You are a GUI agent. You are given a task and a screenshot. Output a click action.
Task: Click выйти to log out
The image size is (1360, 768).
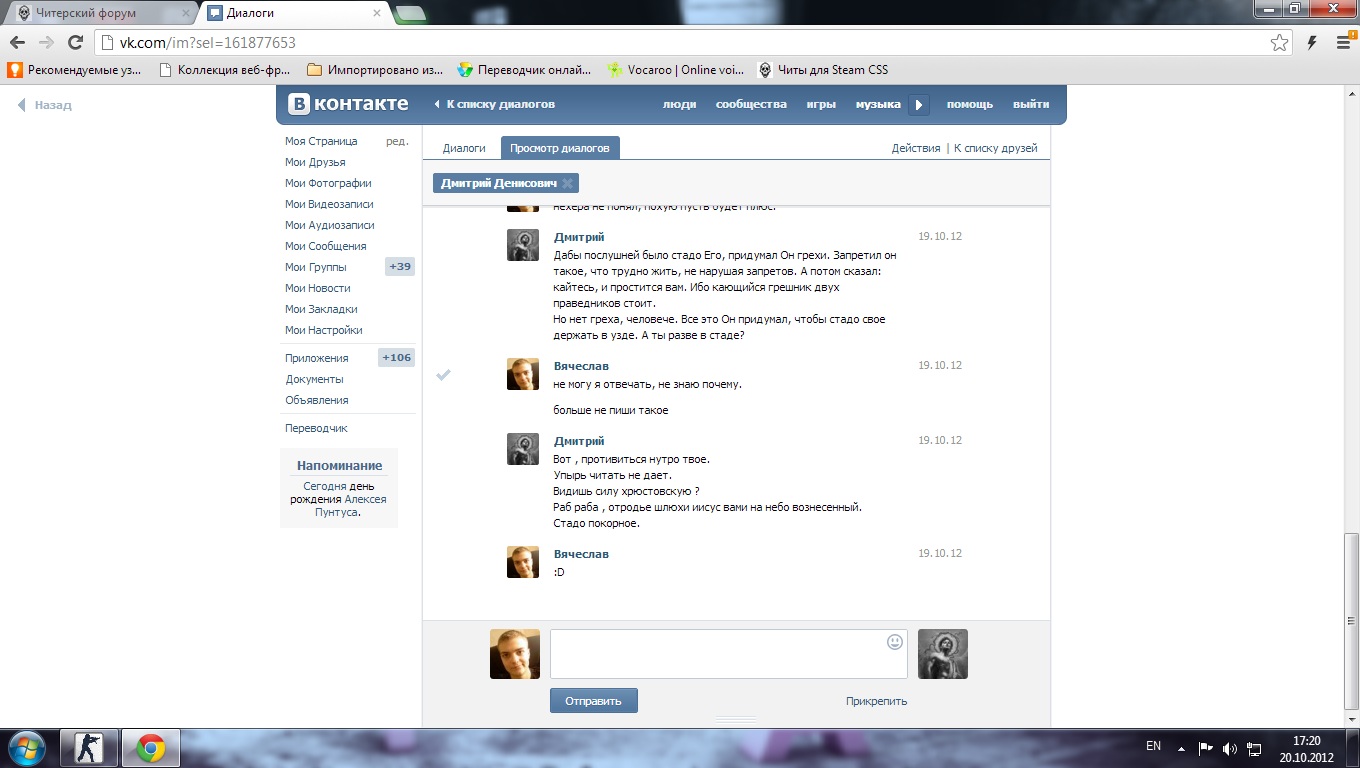pos(1031,104)
